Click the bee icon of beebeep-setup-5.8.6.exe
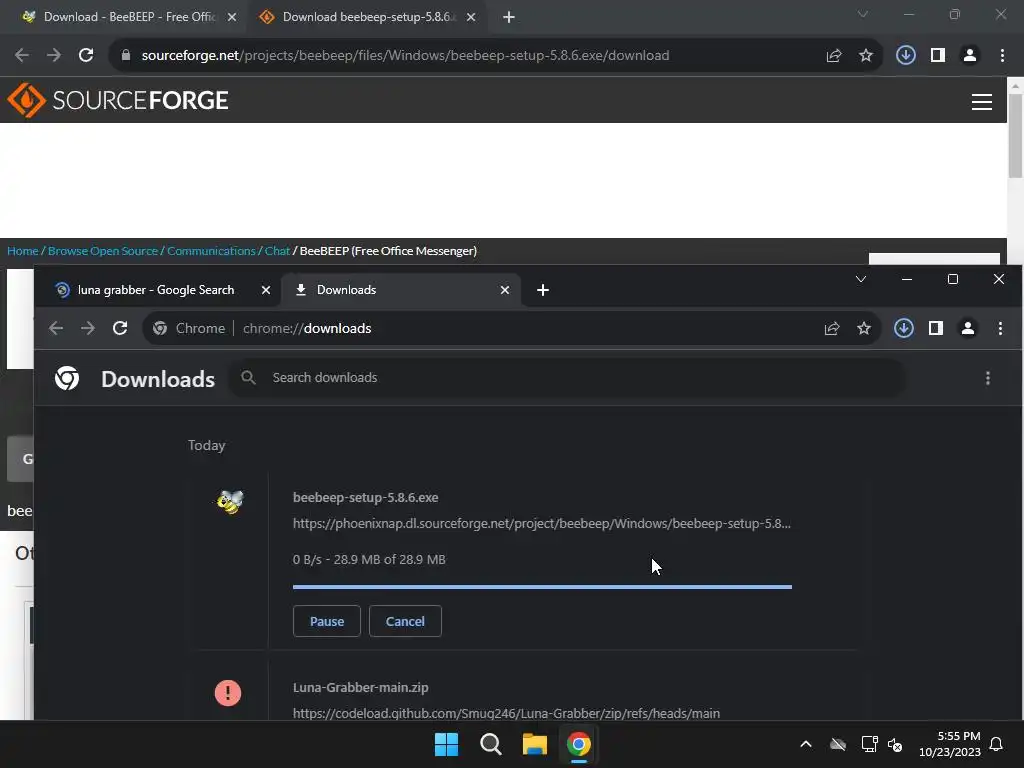 230,502
